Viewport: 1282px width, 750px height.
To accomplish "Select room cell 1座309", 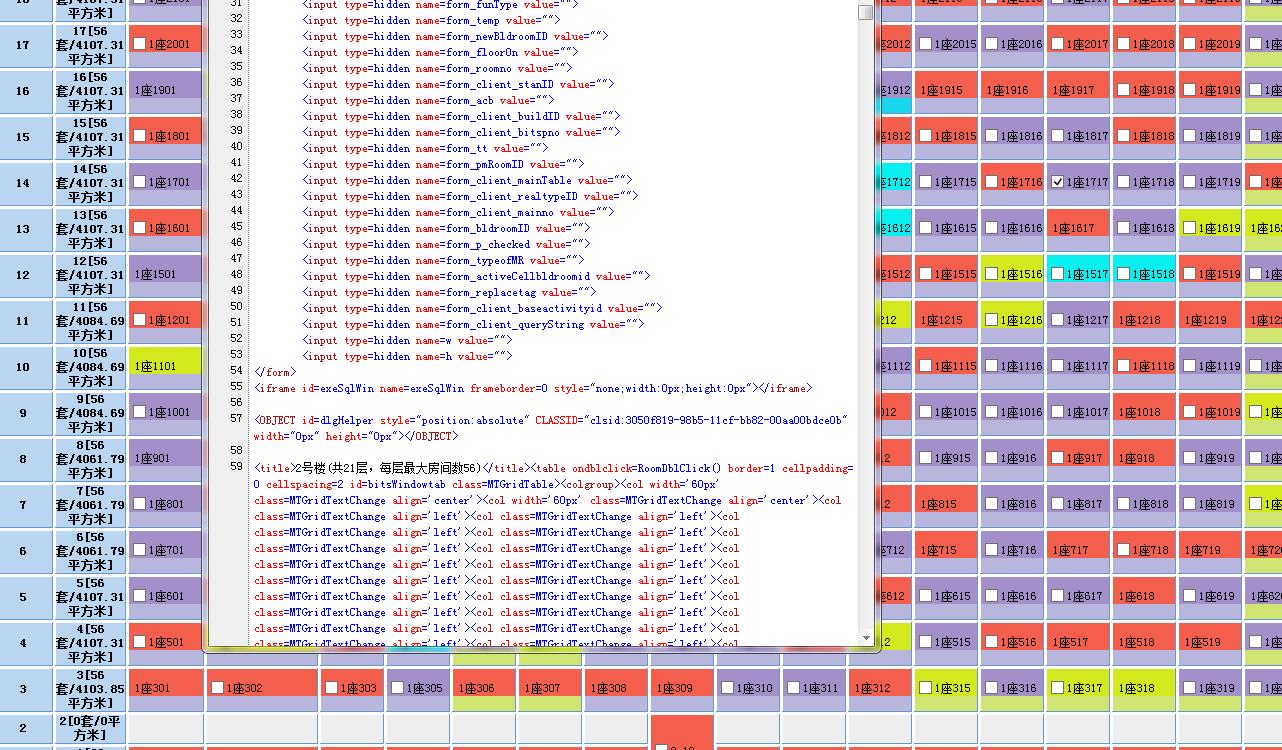I will pos(680,688).
